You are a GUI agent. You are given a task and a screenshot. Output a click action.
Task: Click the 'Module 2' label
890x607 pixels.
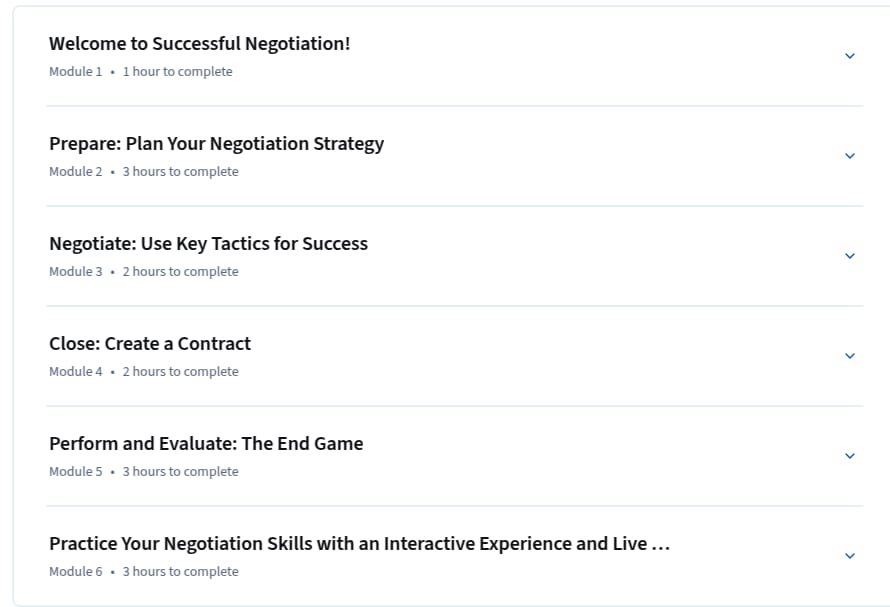(x=75, y=171)
